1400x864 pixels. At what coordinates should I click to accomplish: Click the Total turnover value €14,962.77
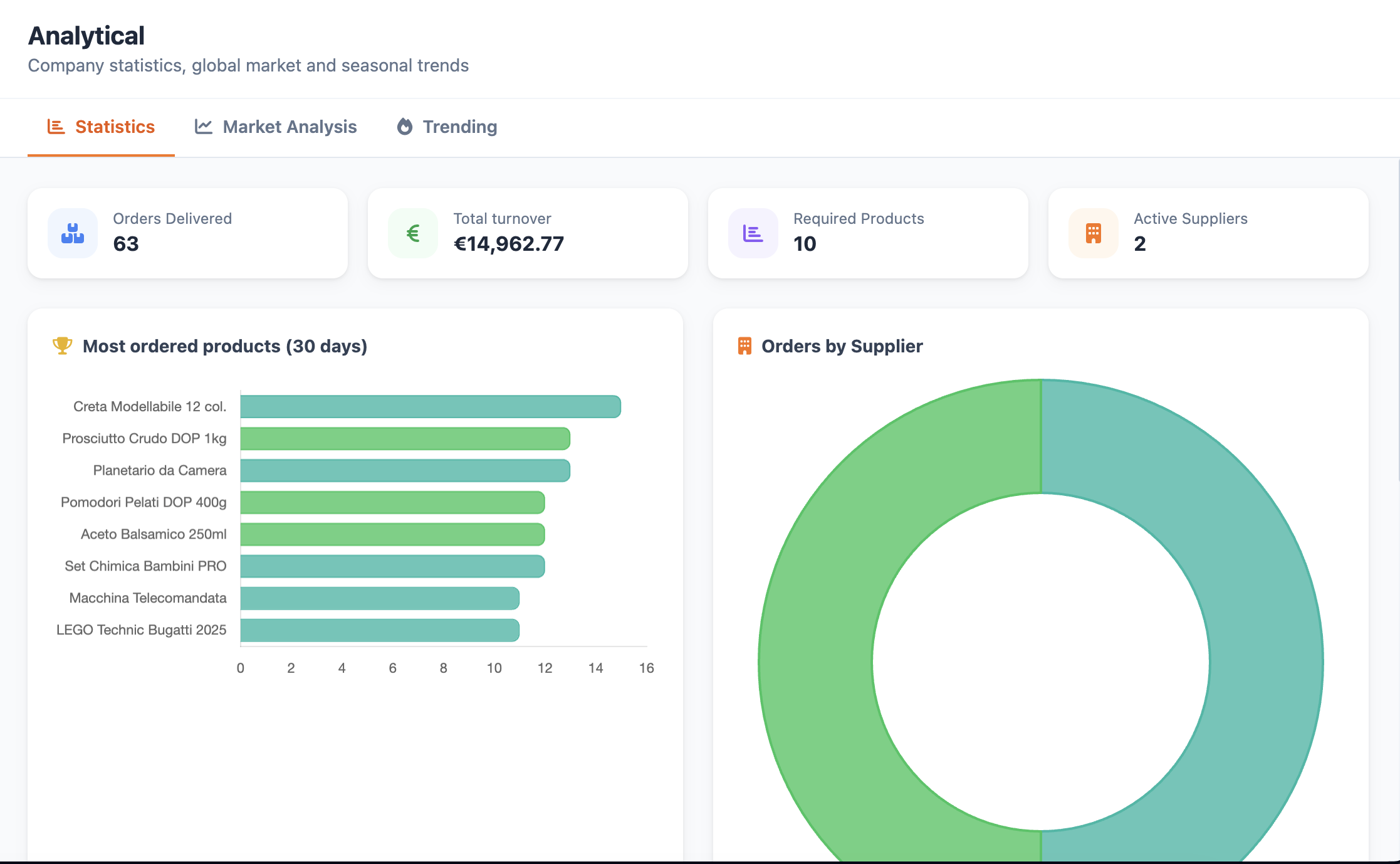click(x=509, y=245)
